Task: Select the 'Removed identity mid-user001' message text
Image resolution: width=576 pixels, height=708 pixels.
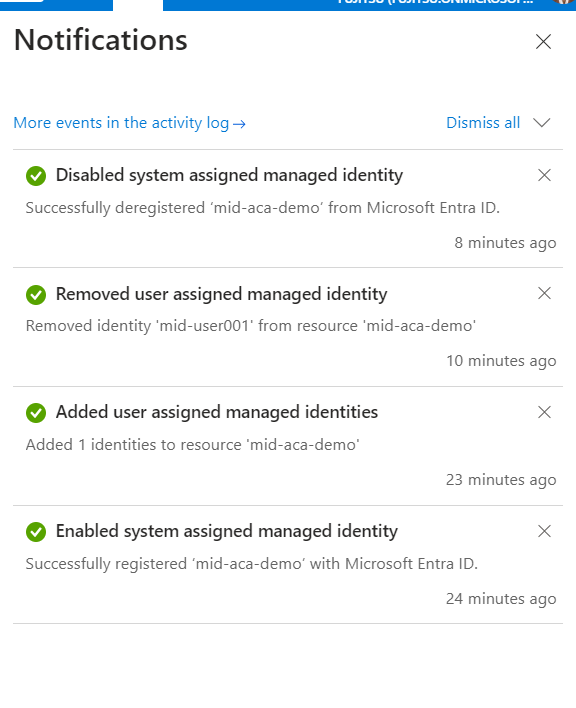Action: (x=251, y=326)
